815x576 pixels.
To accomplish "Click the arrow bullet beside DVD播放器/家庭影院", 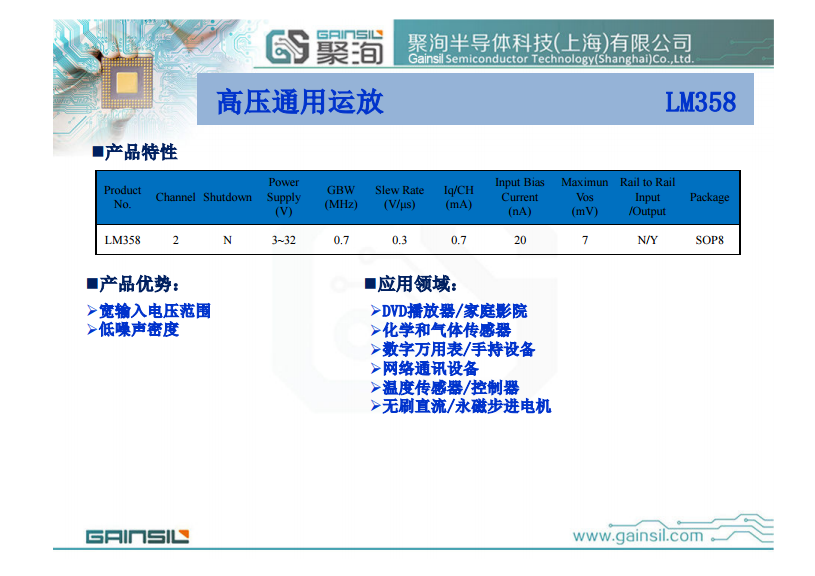I will pos(375,311).
